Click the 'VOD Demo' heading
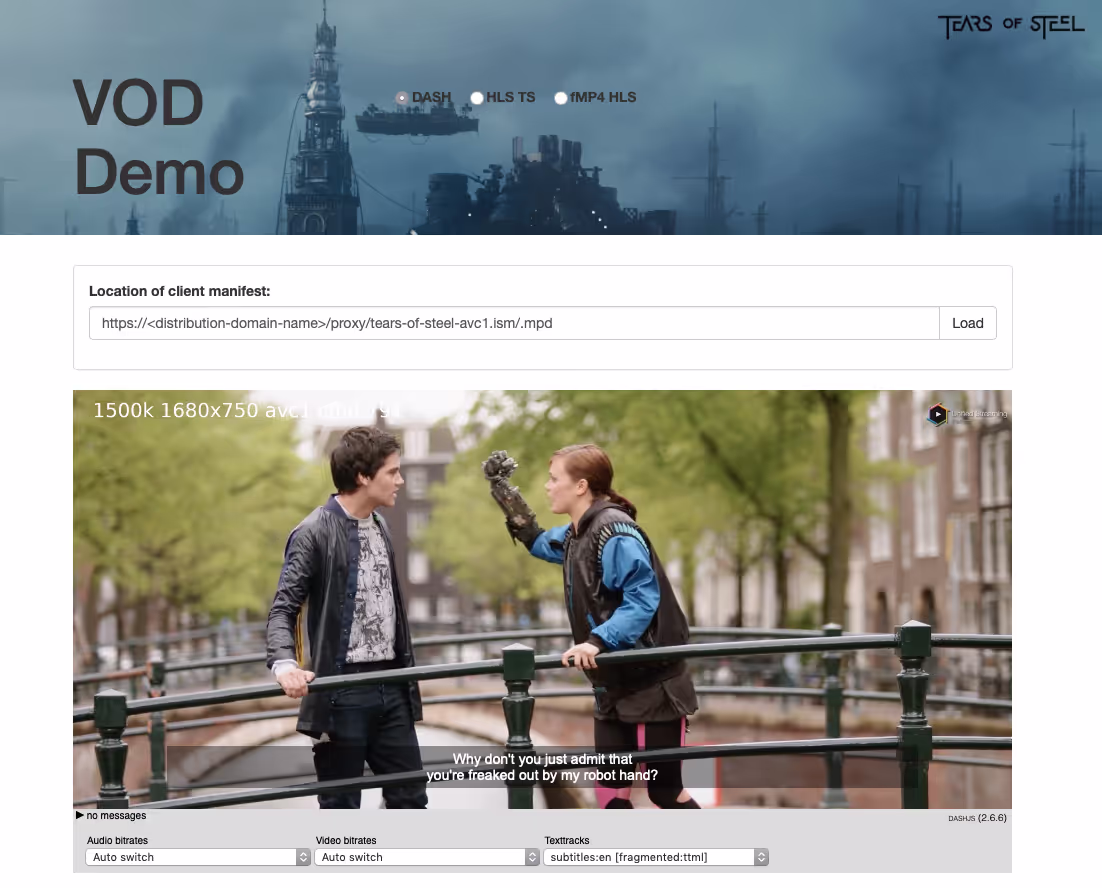Viewport: 1102px width, 888px height. [159, 138]
